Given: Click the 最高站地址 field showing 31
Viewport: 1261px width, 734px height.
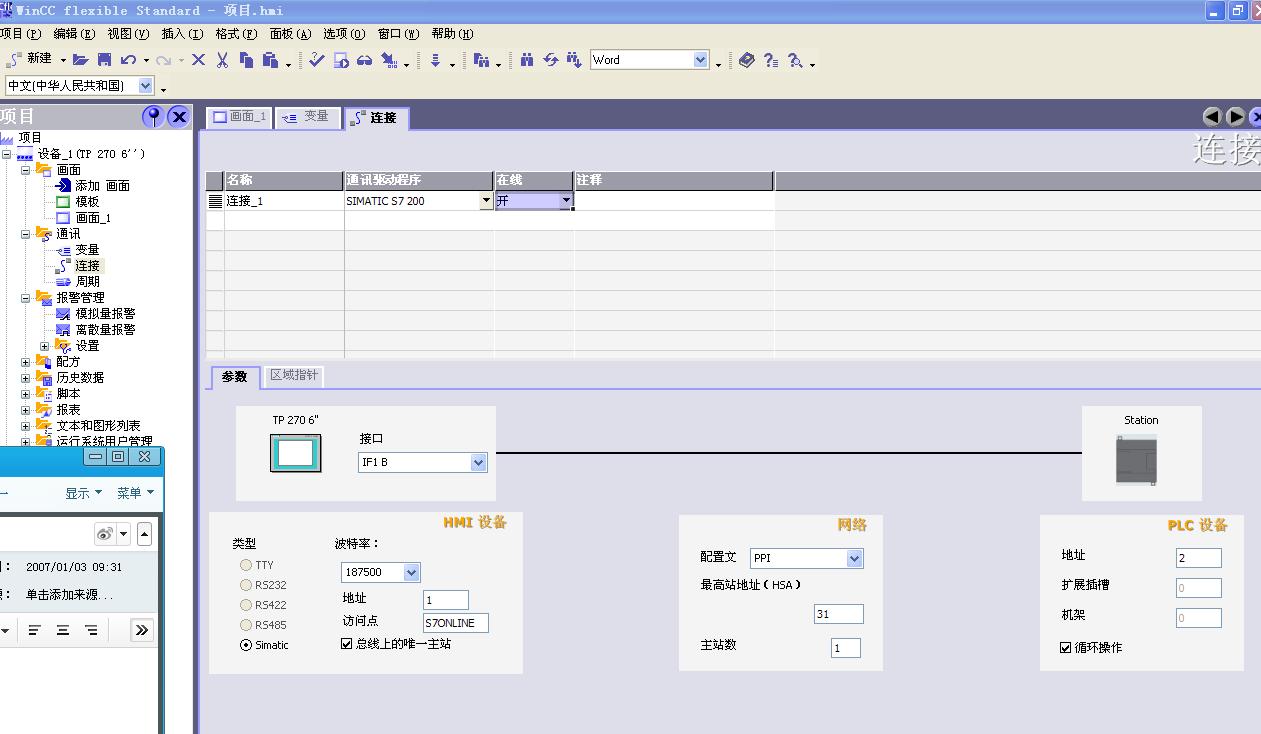Looking at the screenshot, I should pyautogui.click(x=838, y=614).
